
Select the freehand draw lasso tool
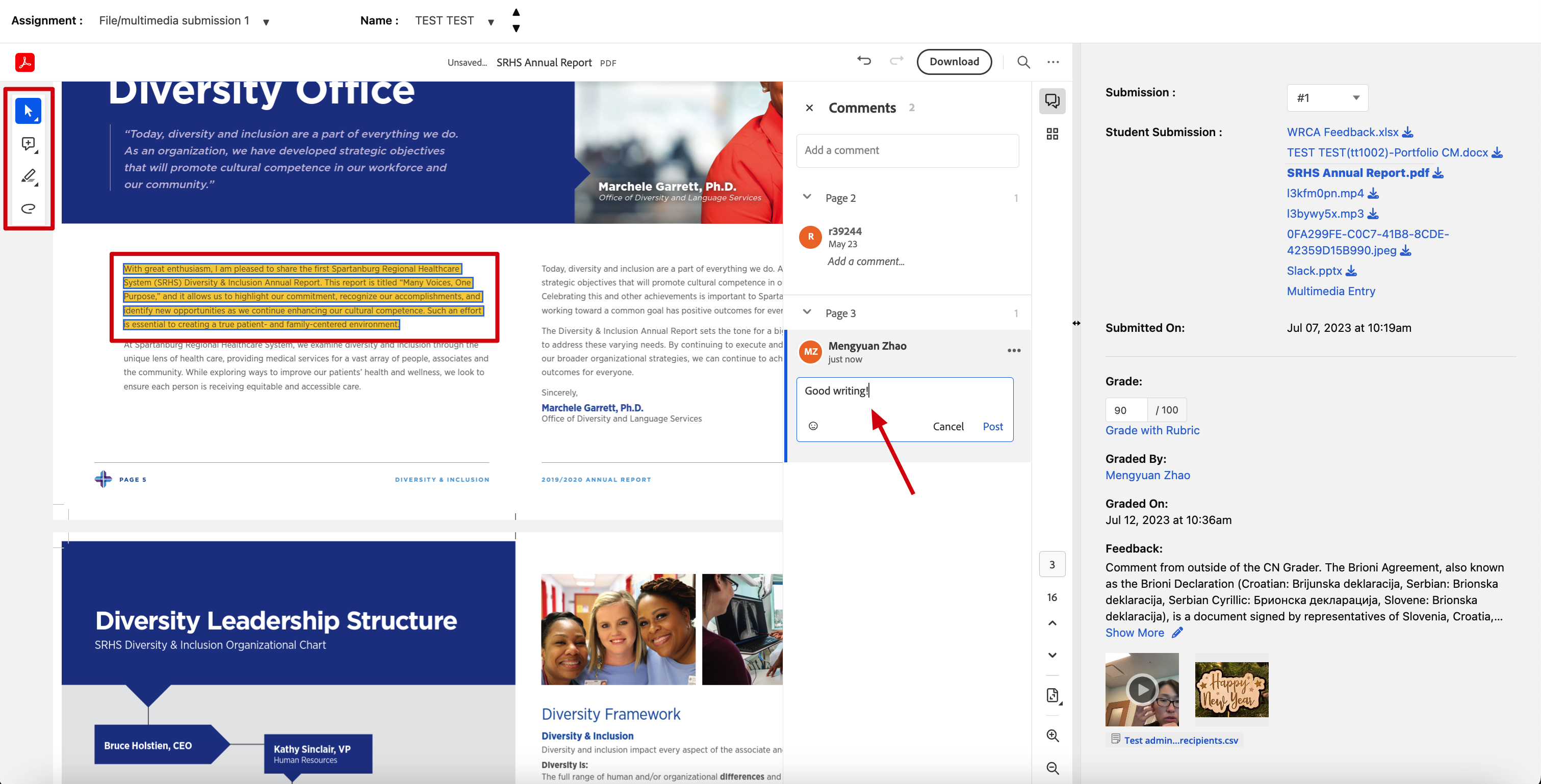(28, 208)
